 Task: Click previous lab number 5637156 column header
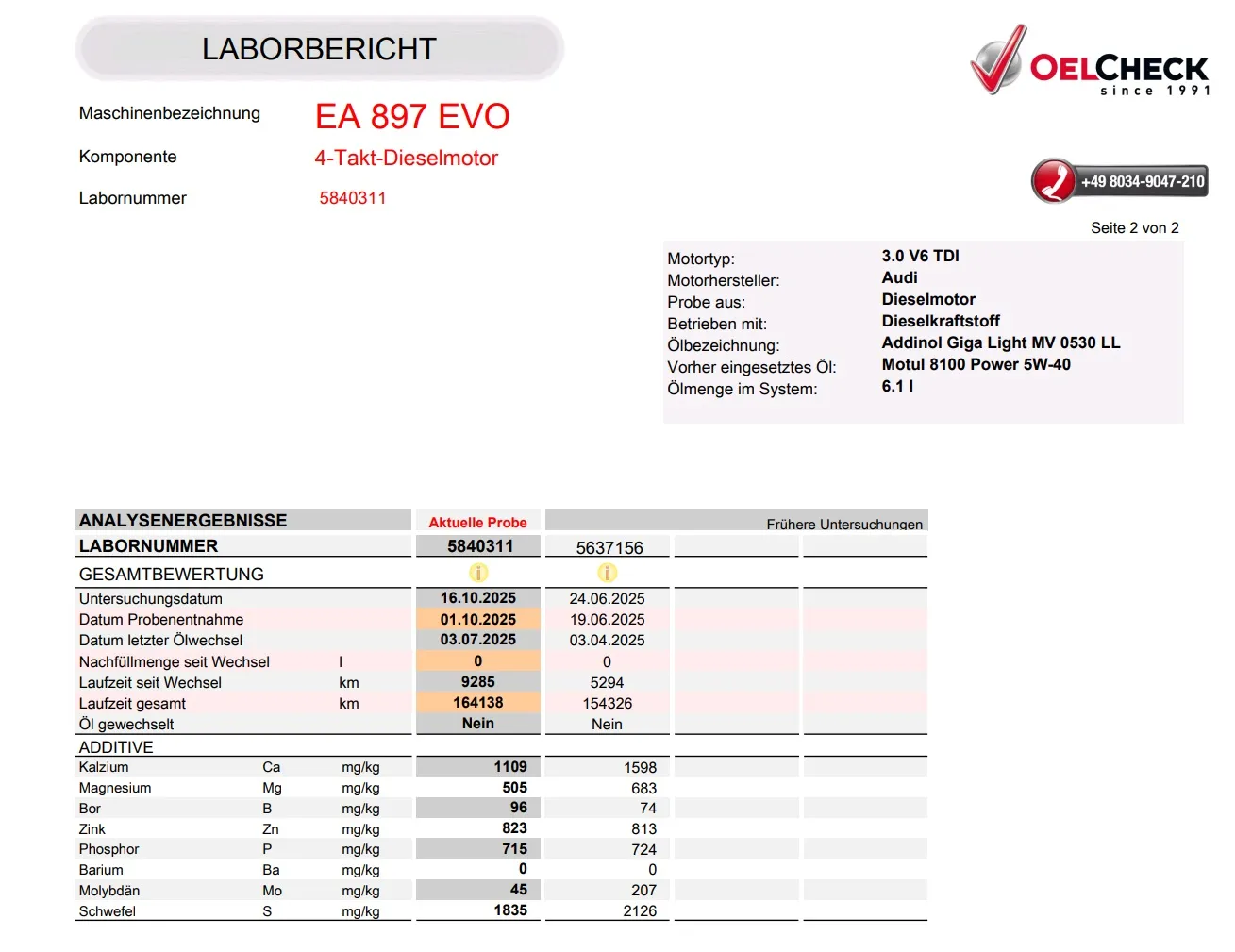pyautogui.click(x=609, y=547)
